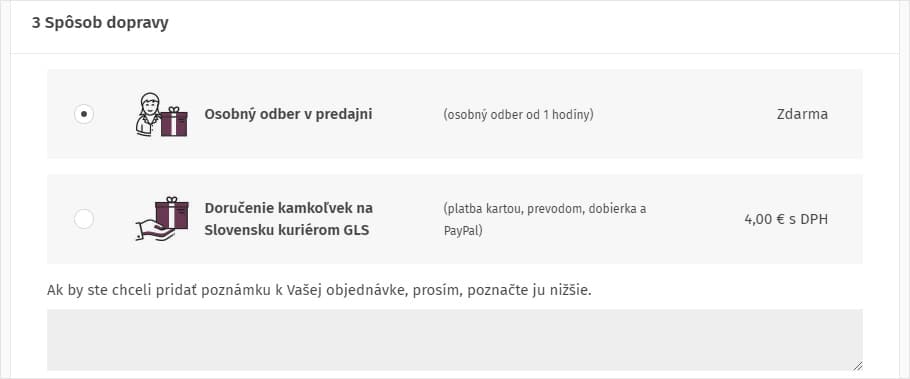This screenshot has height=379, width=910.
Task: Click the Osobný odber v predajni label
Action: point(288,114)
